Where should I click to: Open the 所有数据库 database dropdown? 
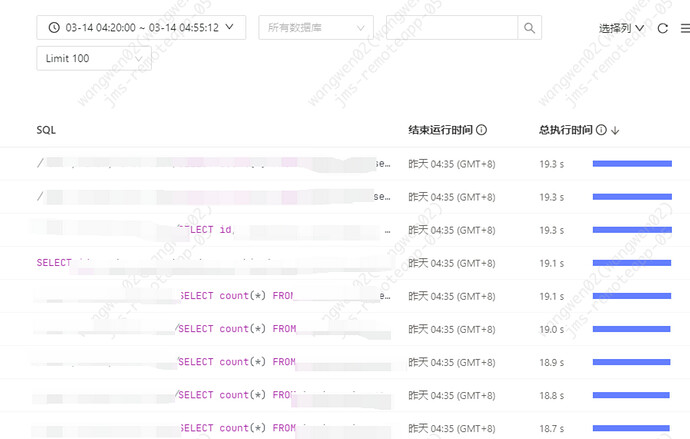(x=316, y=28)
